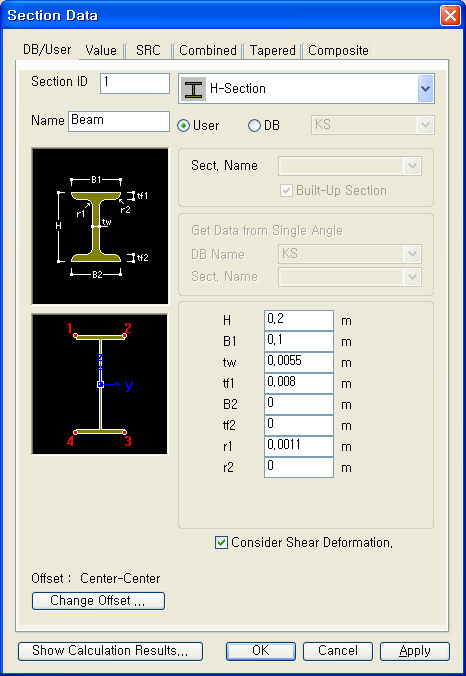Click the Apply button

[x=415, y=651]
